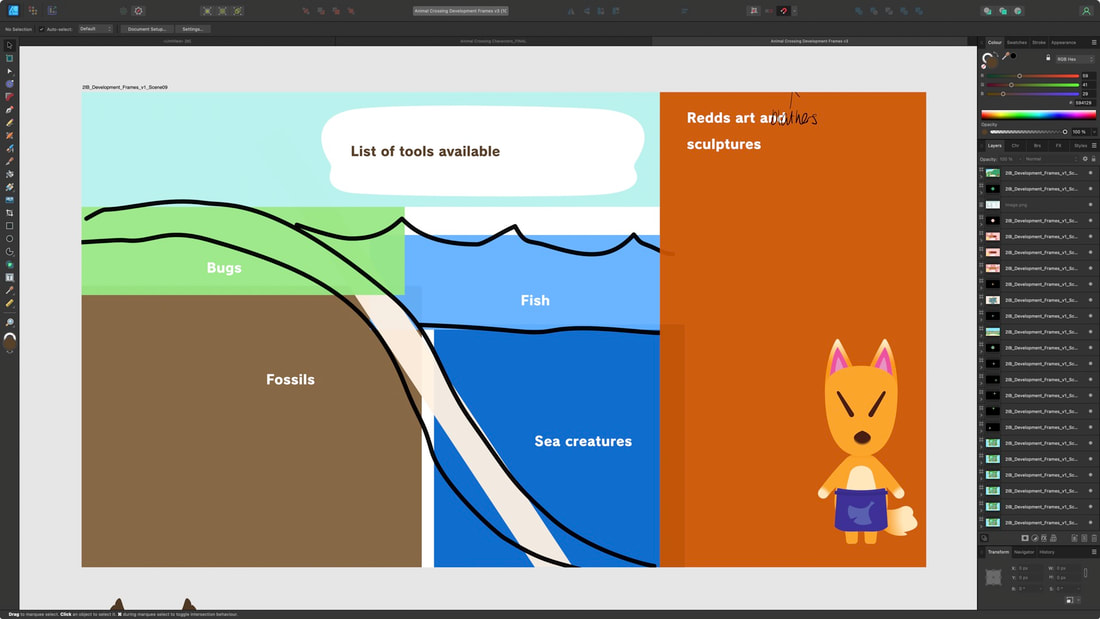Image resolution: width=1100 pixels, height=619 pixels.
Task: Switch to the Stroke tab
Action: (1039, 43)
